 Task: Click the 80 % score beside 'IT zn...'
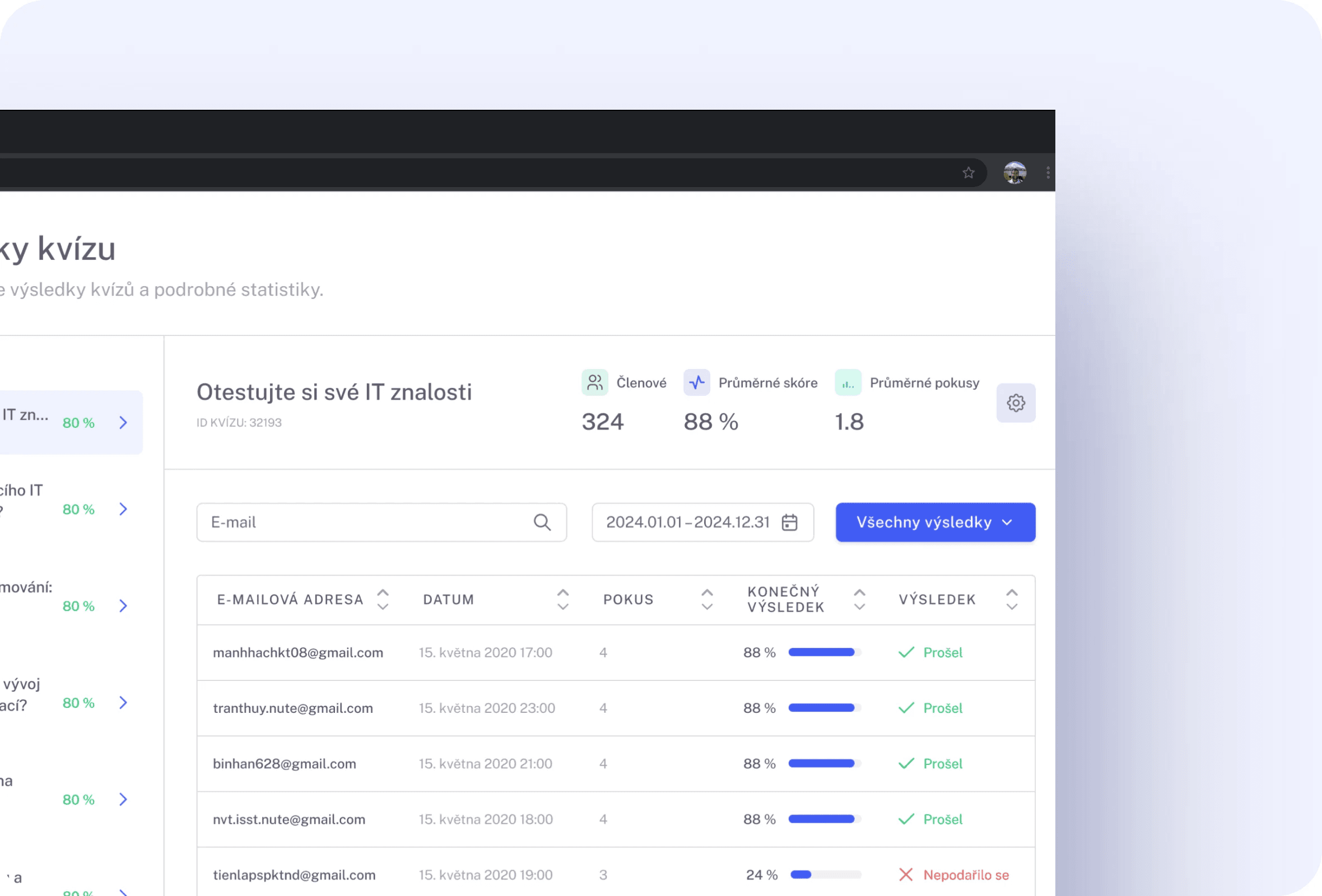(78, 422)
